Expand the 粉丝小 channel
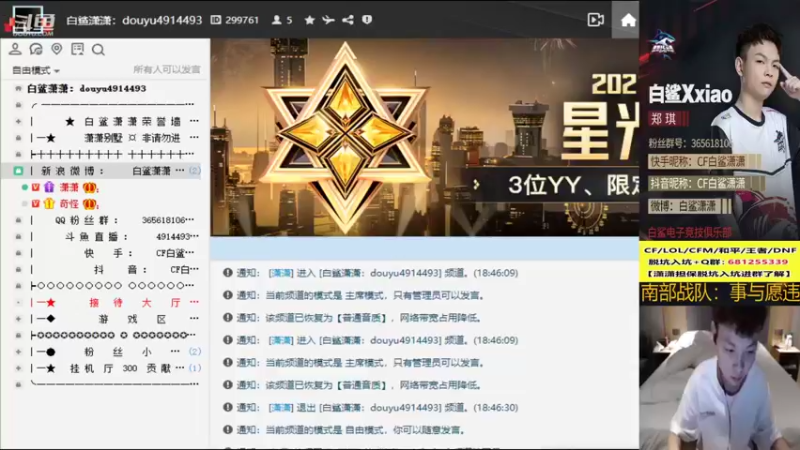This screenshot has height=450, width=800. click(x=18, y=352)
